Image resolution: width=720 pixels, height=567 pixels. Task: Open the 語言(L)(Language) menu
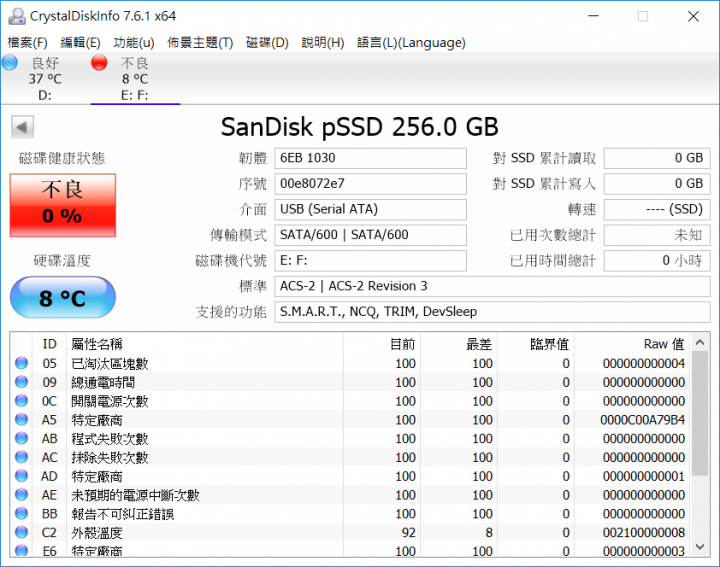click(411, 43)
